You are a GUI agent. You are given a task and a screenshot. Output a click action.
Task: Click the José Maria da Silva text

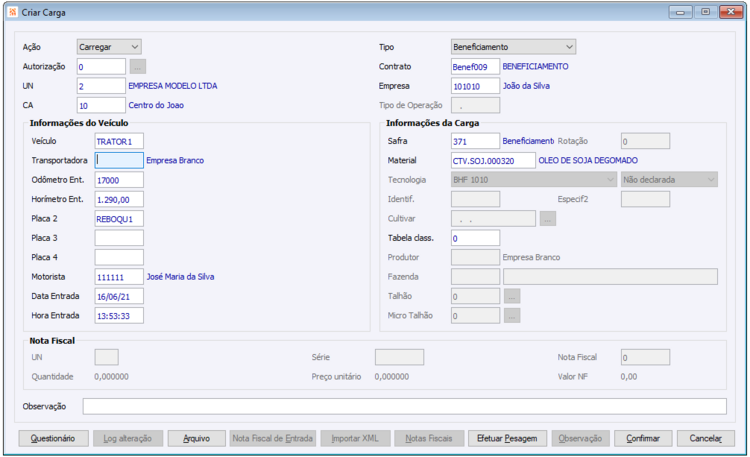click(180, 277)
